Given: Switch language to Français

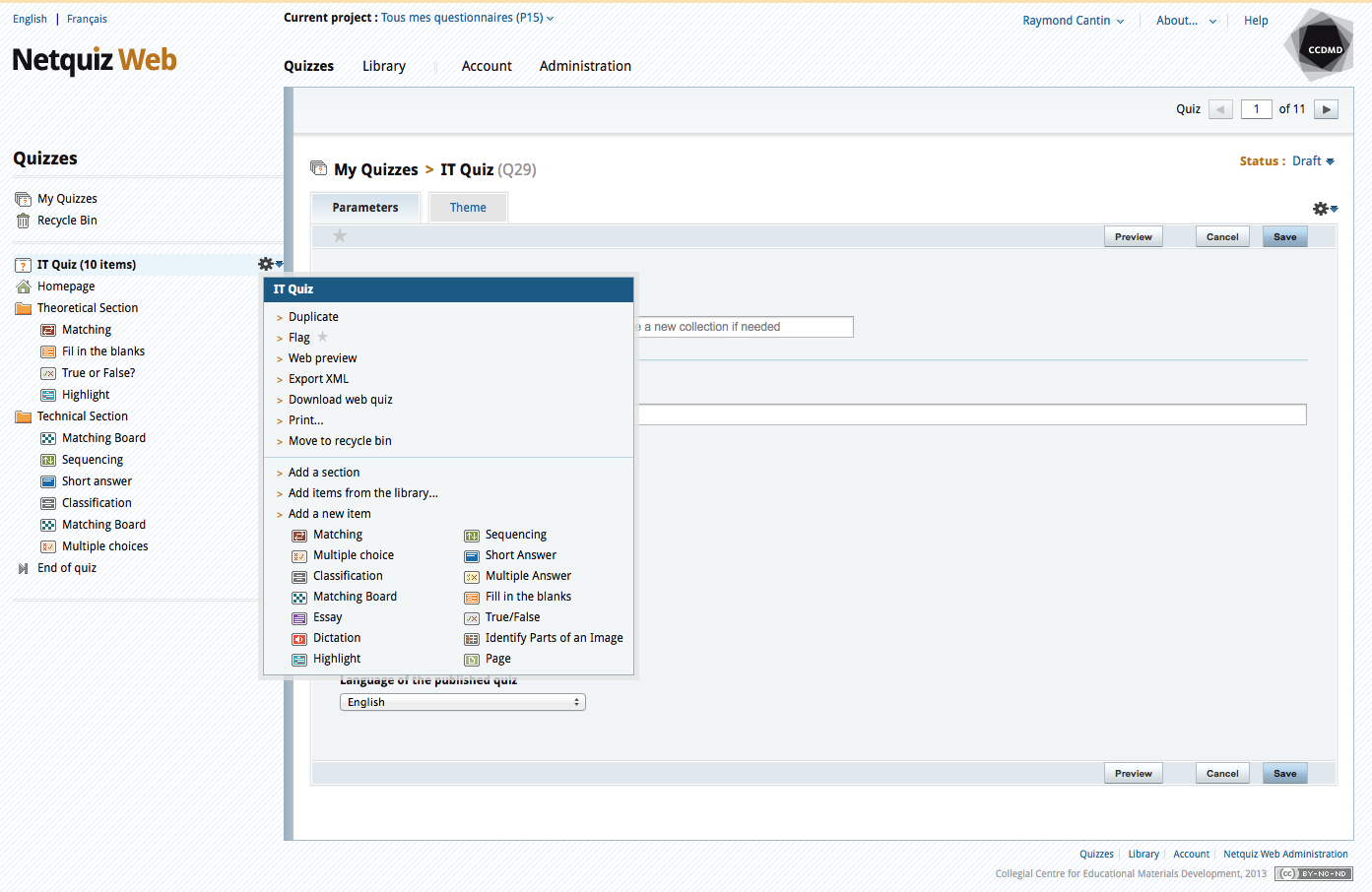Looking at the screenshot, I should tap(87, 19).
